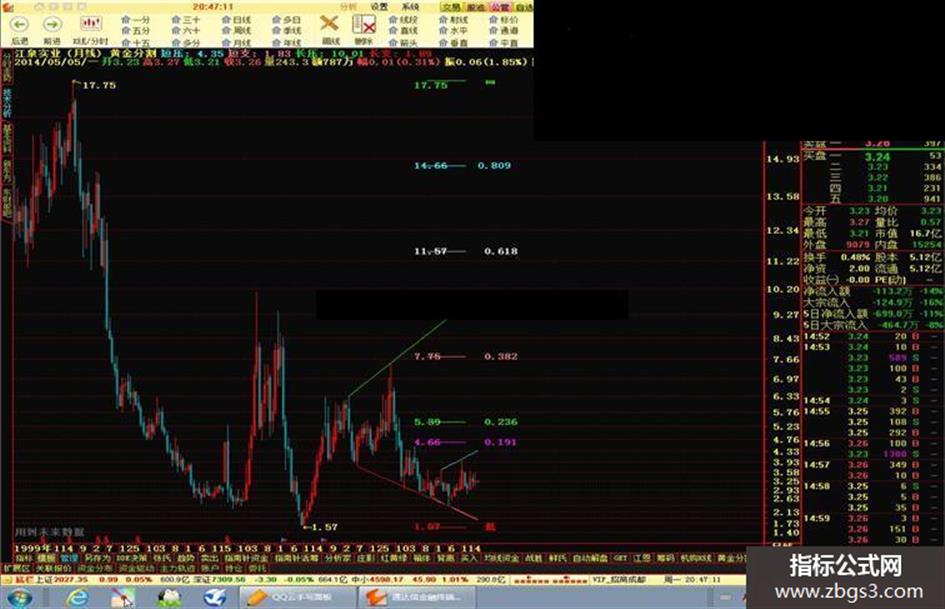Select the 六十 sixty-minute period

[x=186, y=31]
